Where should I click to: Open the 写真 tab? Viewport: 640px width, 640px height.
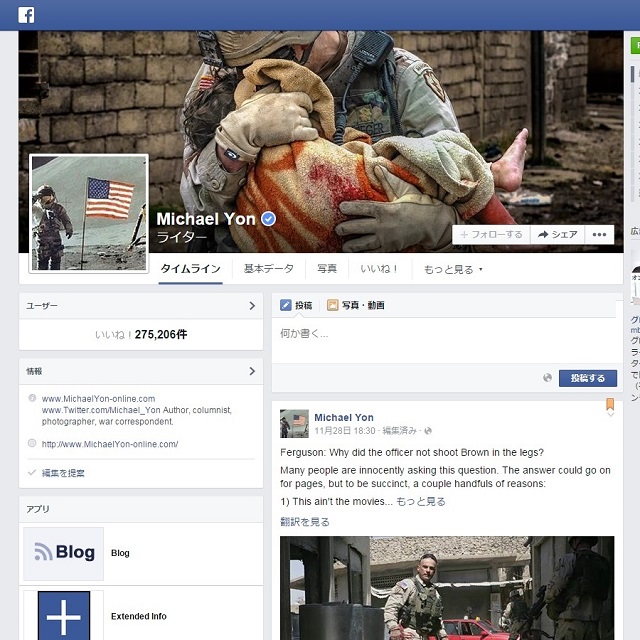click(327, 269)
